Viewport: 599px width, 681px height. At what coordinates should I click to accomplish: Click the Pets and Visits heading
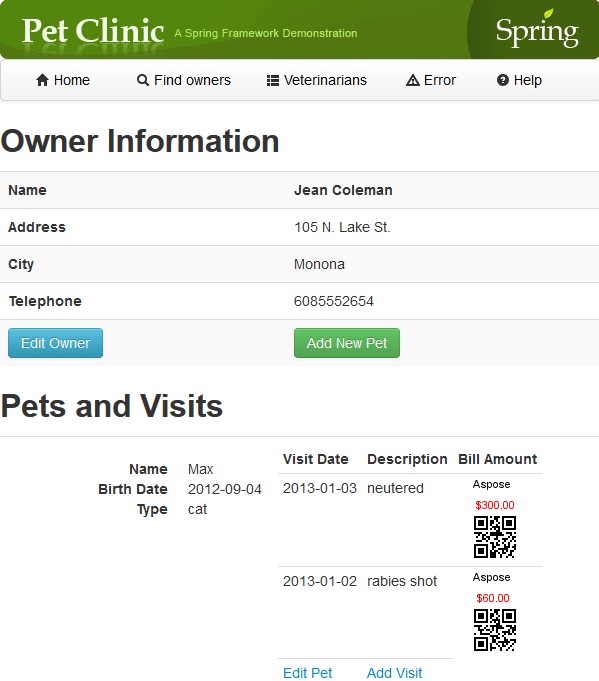click(112, 406)
